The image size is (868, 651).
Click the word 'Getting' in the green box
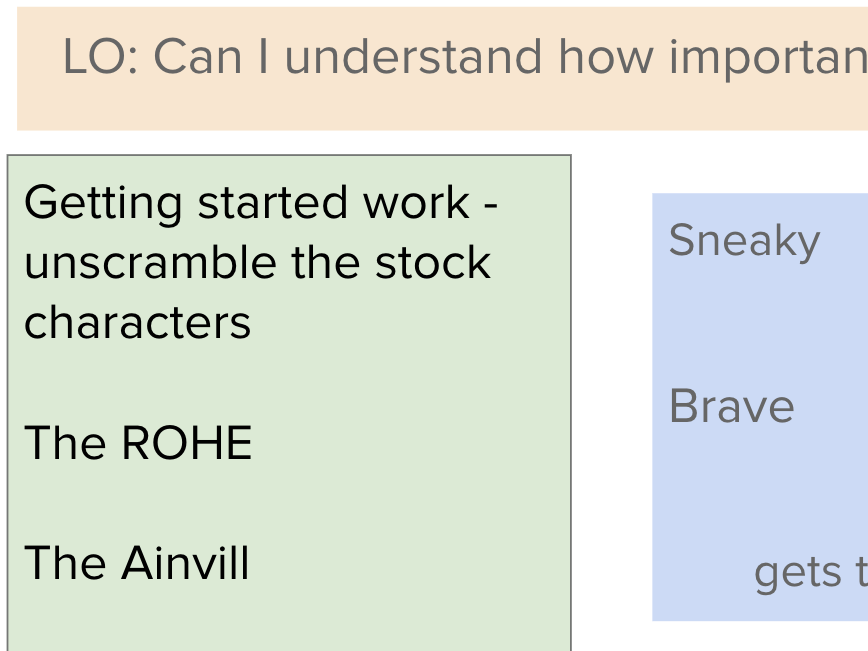103,204
